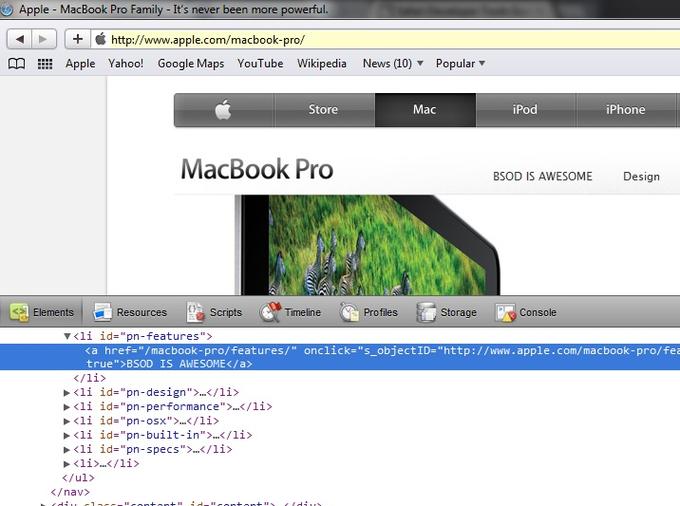Expand the pn-built-in li node
The width and height of the screenshot is (680, 506).
(67, 435)
